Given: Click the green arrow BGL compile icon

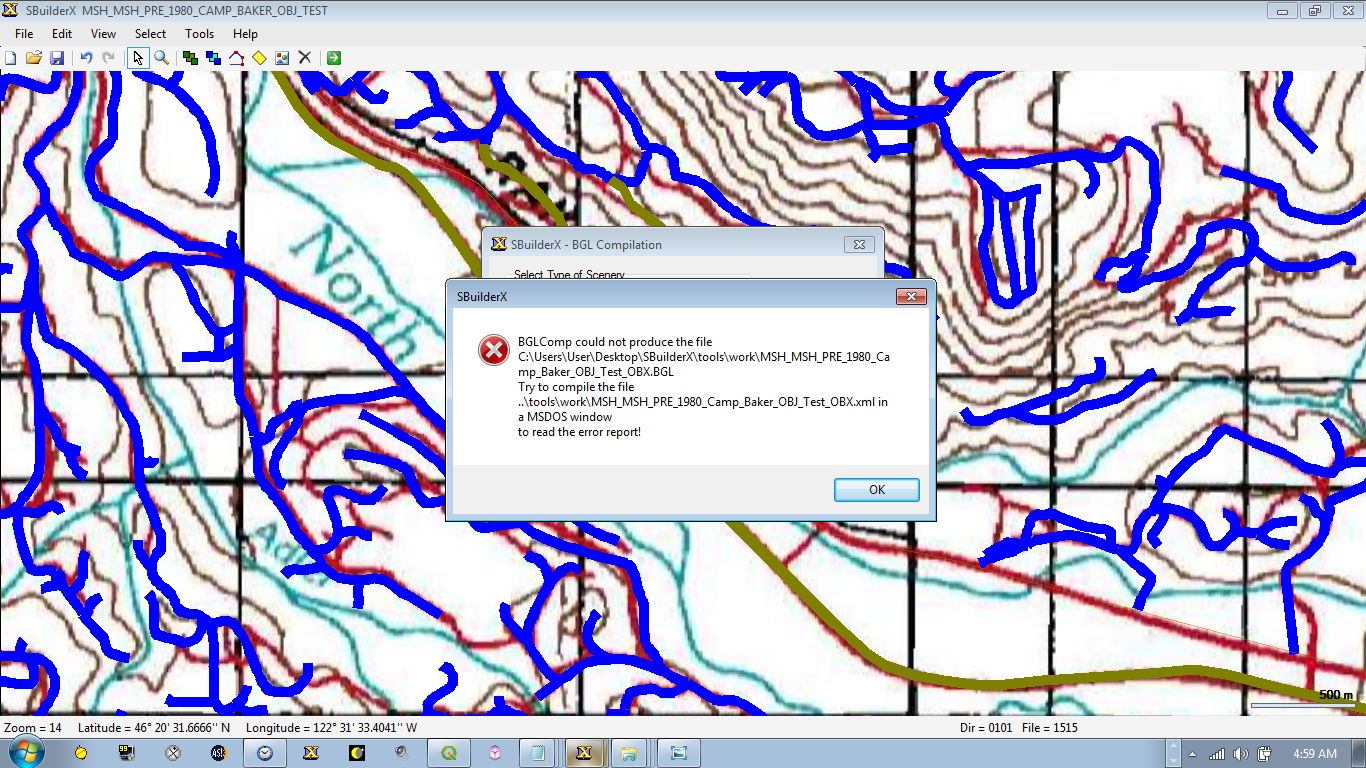Looking at the screenshot, I should click(x=334, y=58).
